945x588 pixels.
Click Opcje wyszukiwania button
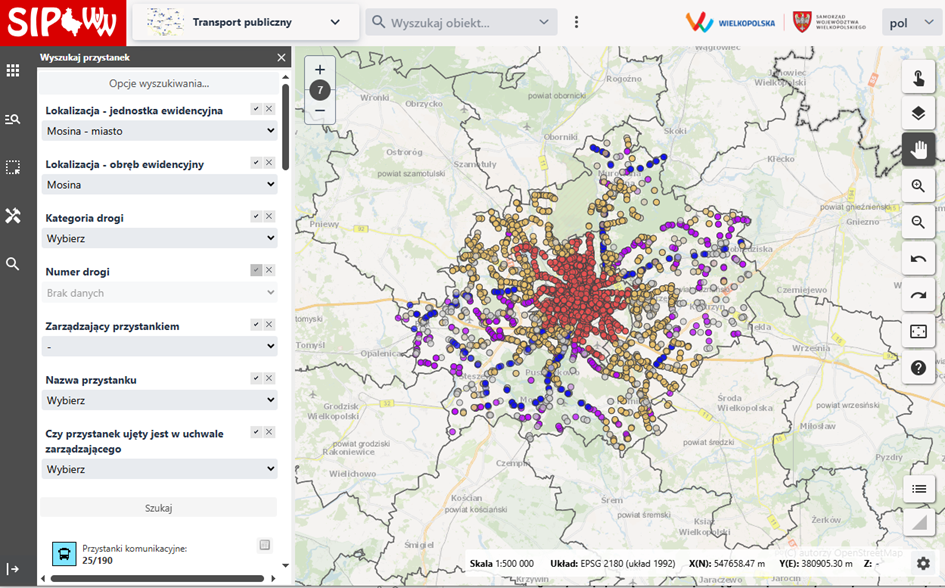pos(160,83)
